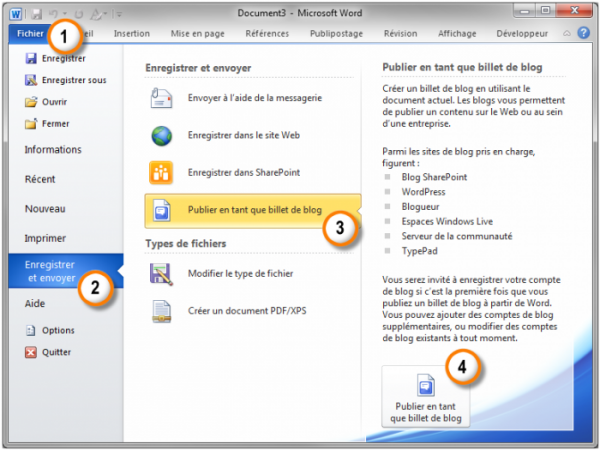Image resolution: width=600 pixels, height=450 pixels.
Task: Open the Récent section
Action: coord(40,179)
